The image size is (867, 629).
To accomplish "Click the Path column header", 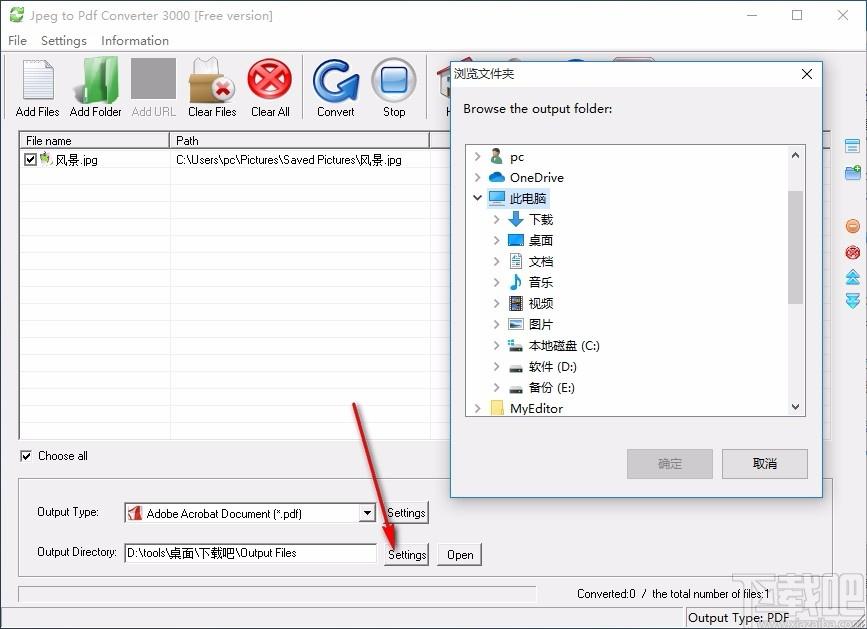I will point(299,140).
